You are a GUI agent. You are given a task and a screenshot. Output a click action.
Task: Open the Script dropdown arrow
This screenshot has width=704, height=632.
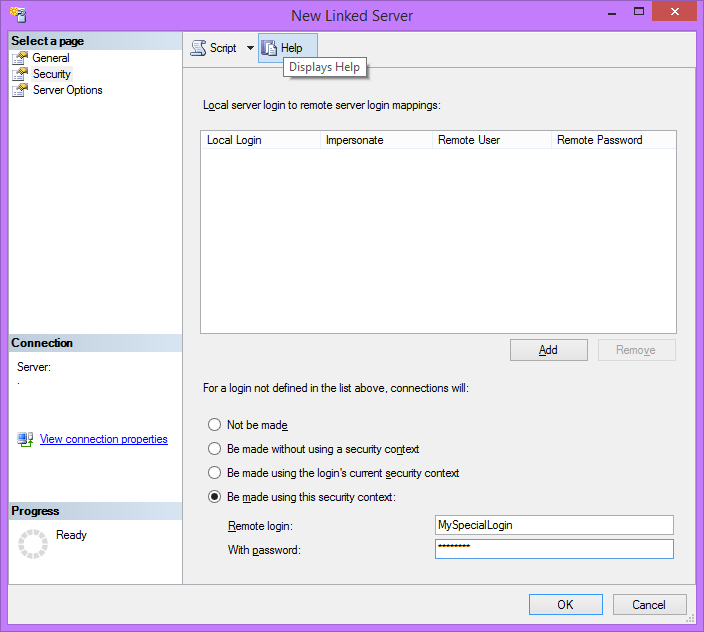pyautogui.click(x=250, y=48)
